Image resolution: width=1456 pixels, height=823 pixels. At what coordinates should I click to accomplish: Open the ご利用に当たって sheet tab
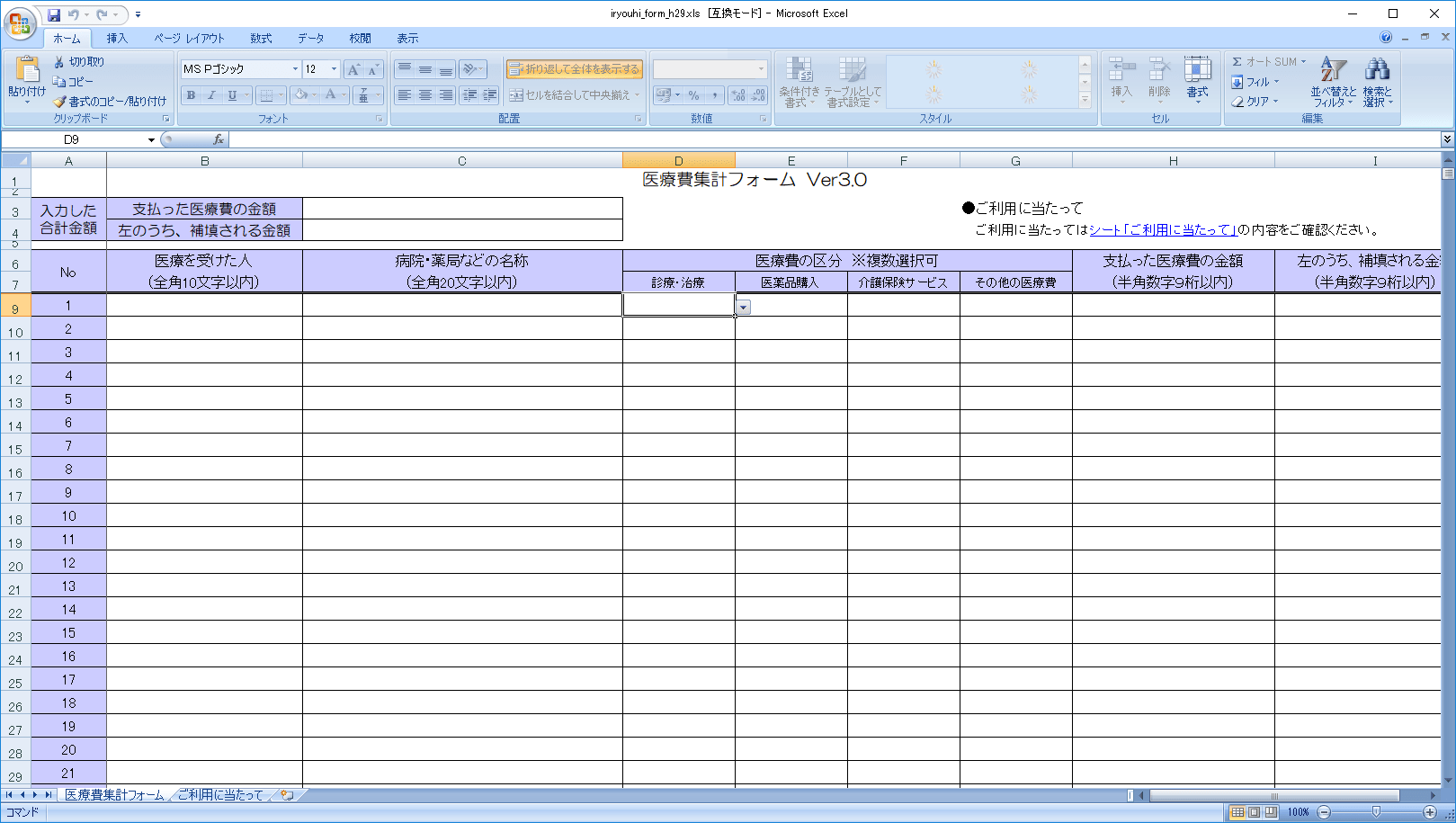coord(220,795)
